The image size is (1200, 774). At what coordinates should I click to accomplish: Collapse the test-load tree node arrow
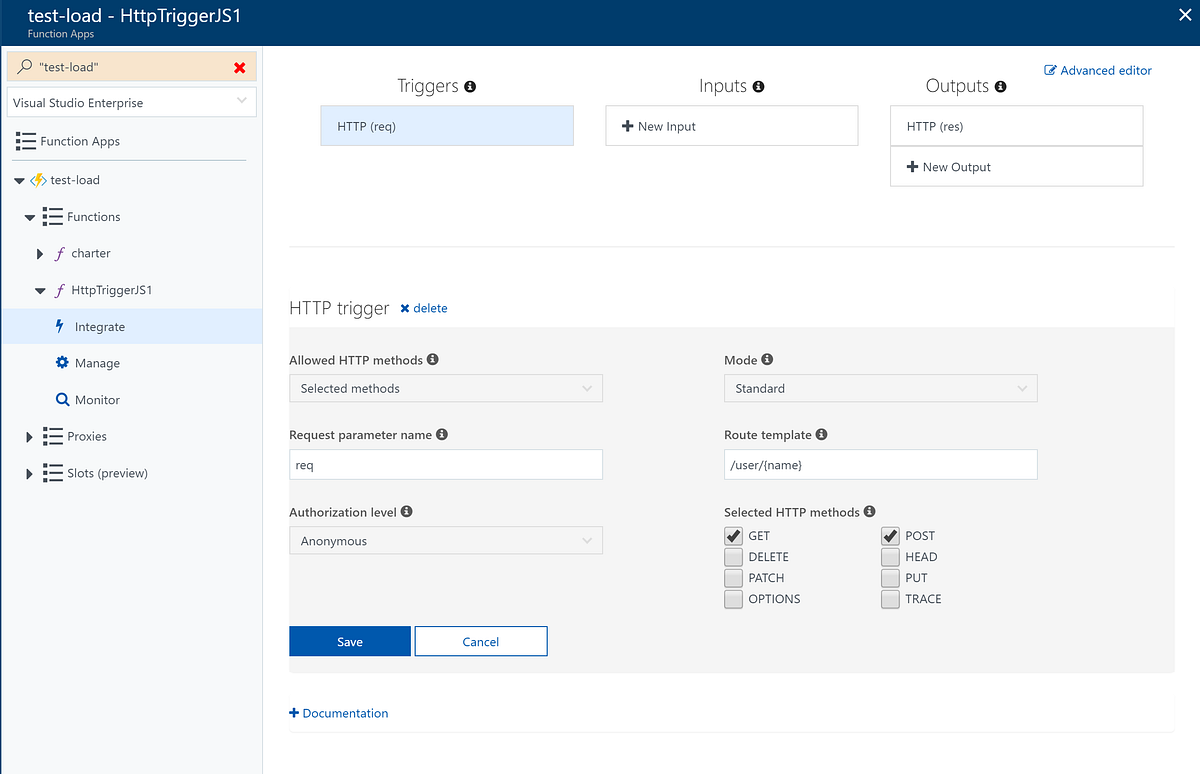pos(20,181)
